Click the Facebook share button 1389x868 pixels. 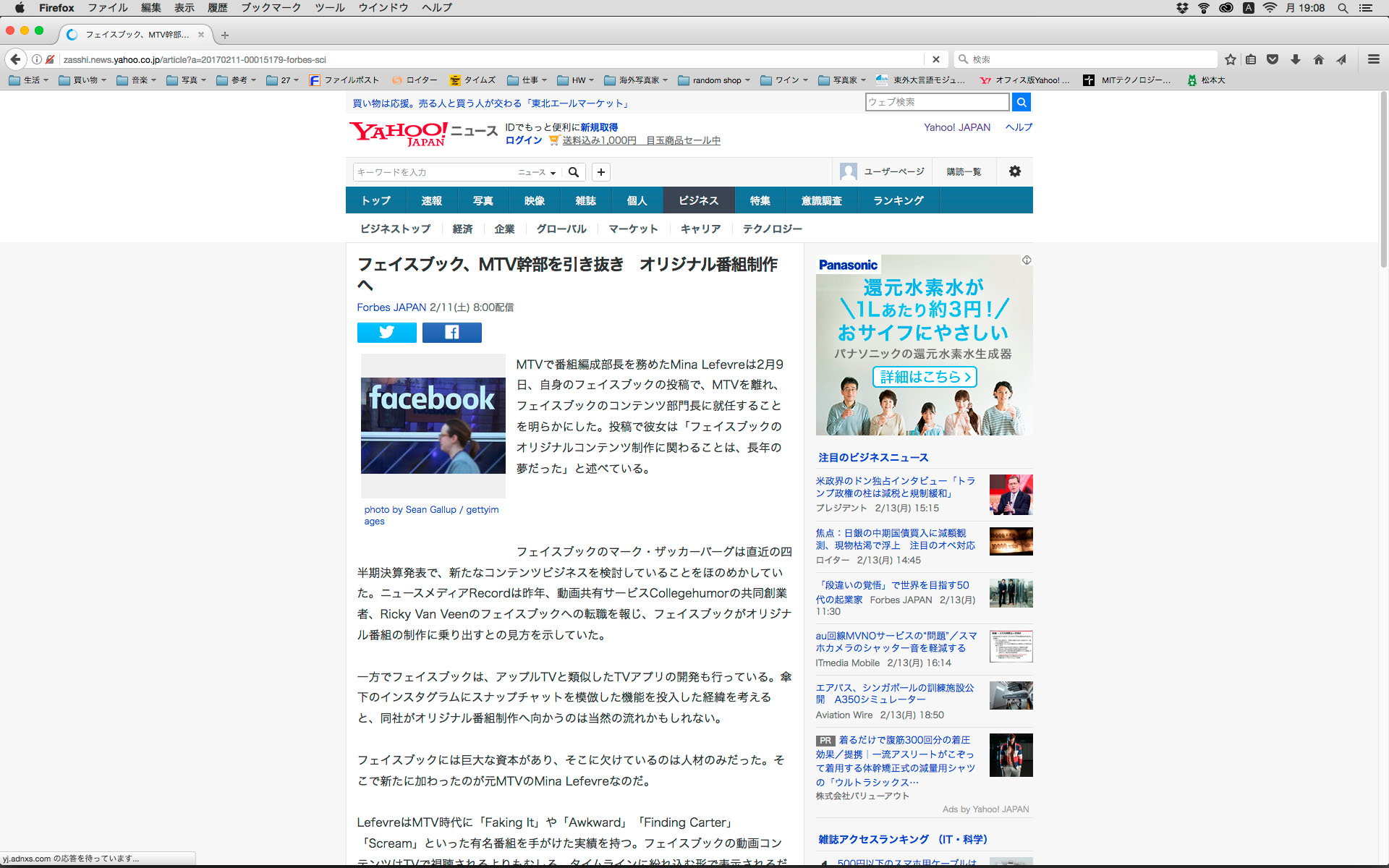pyautogui.click(x=451, y=333)
